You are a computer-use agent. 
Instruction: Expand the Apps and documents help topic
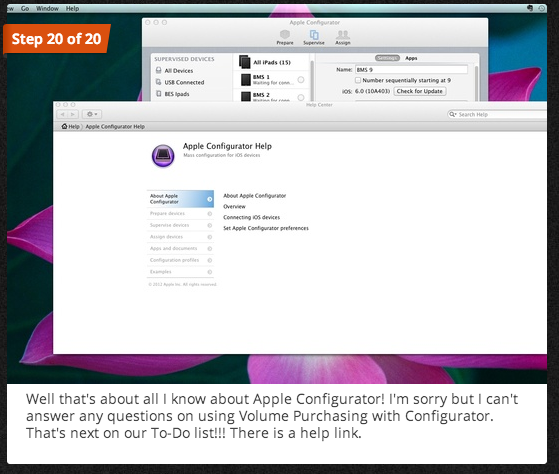click(180, 248)
